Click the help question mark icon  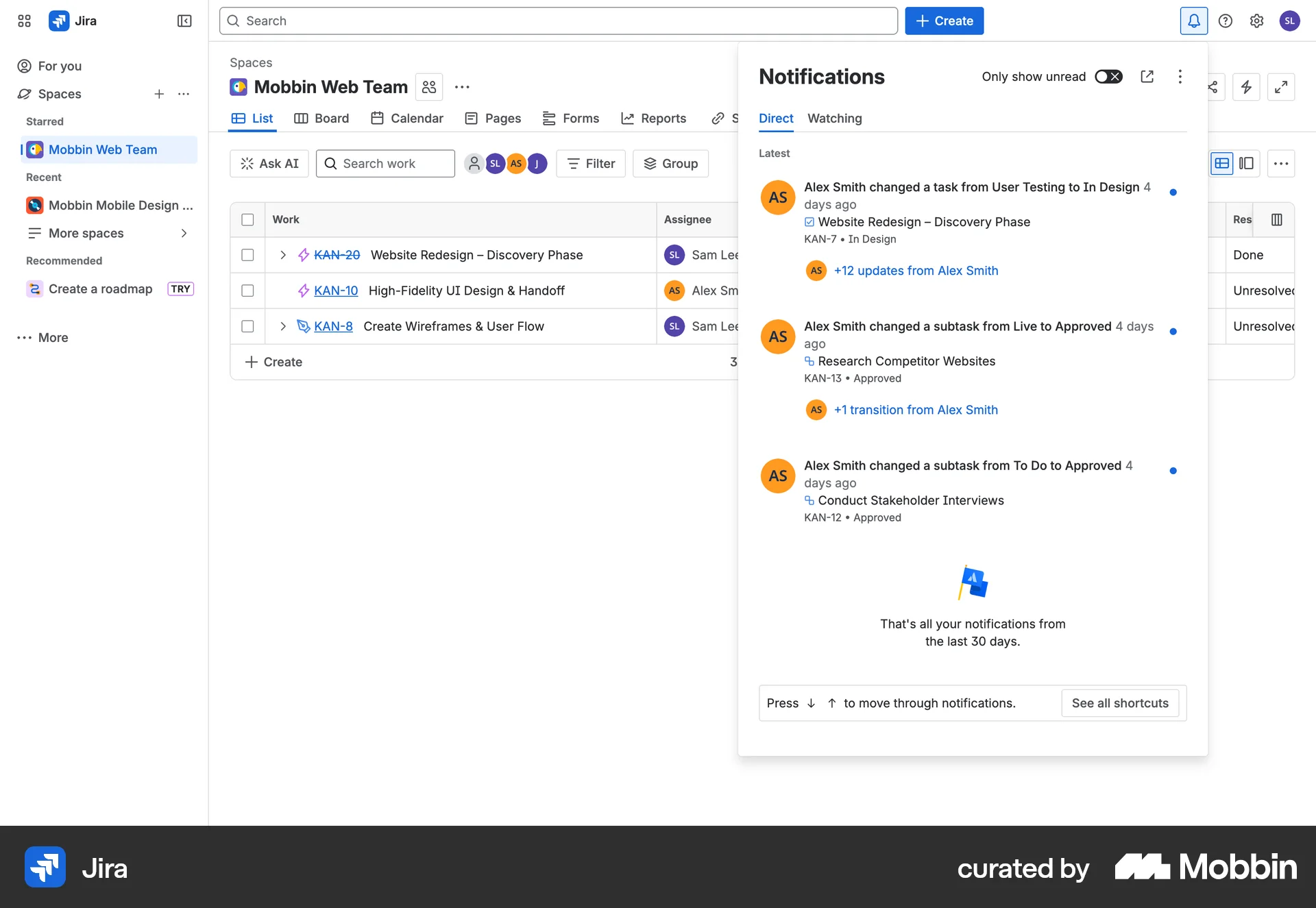click(1226, 21)
